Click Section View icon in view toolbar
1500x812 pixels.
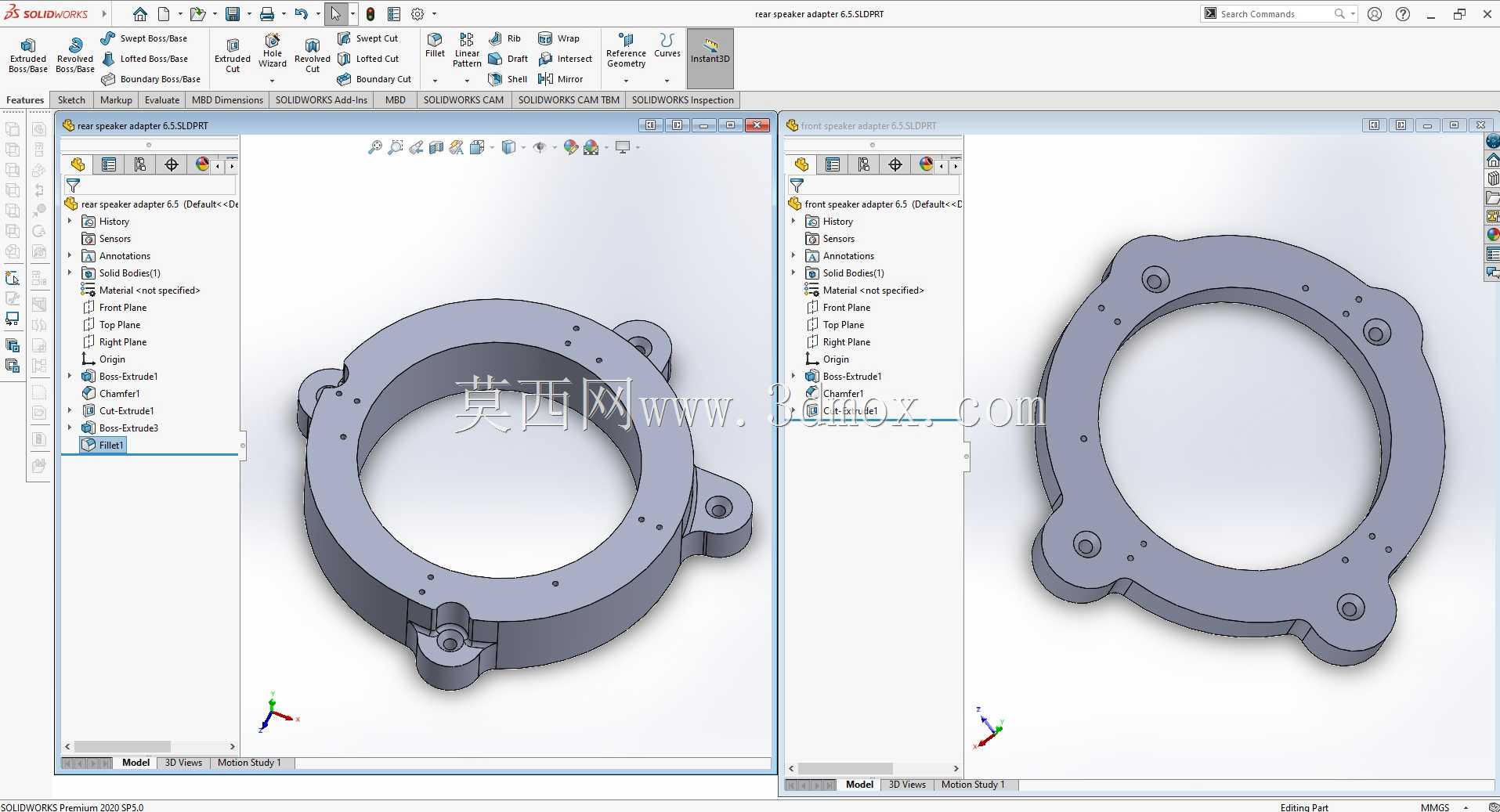(436, 147)
